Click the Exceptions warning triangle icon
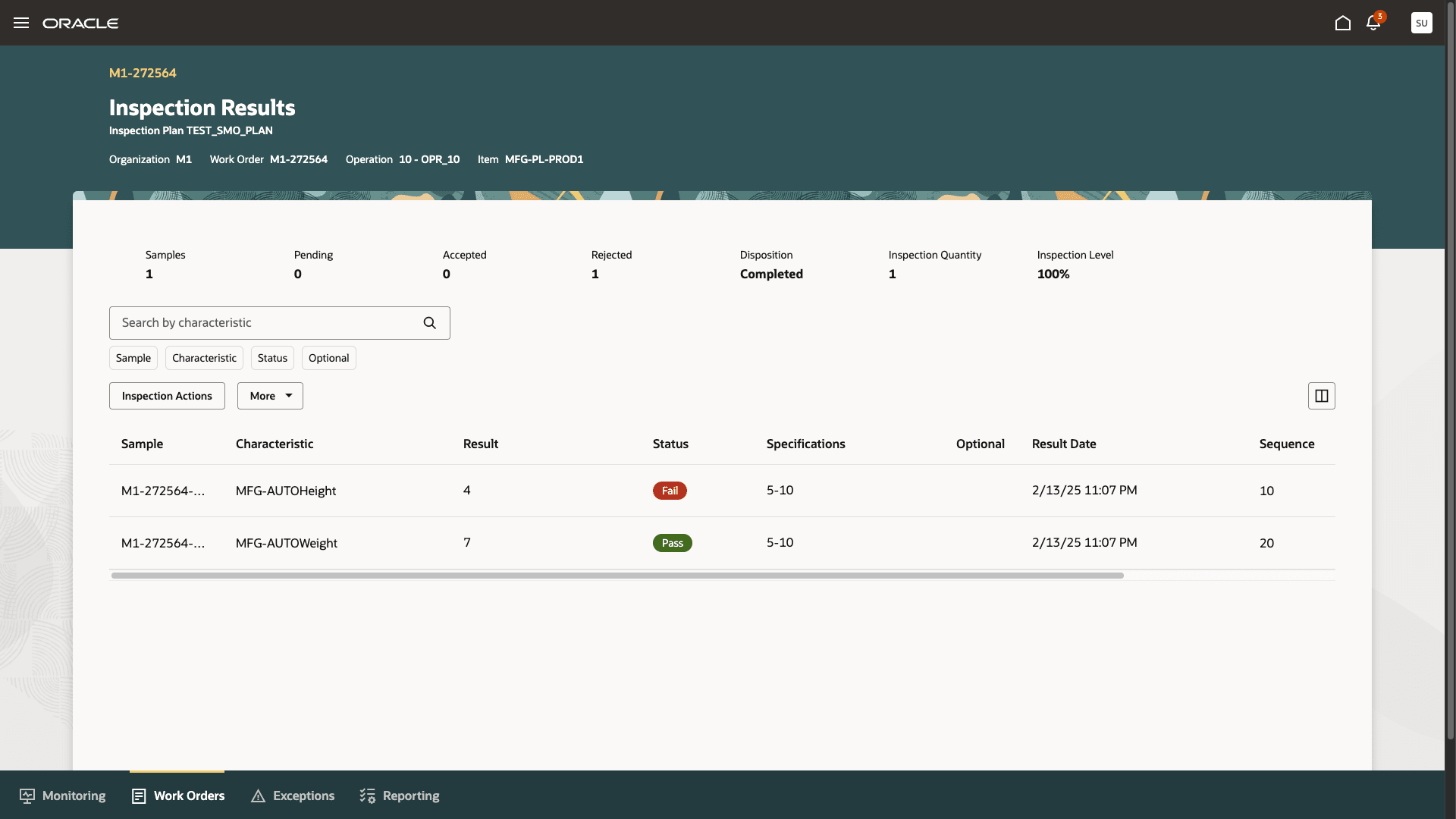This screenshot has height=819, width=1456. [x=258, y=795]
